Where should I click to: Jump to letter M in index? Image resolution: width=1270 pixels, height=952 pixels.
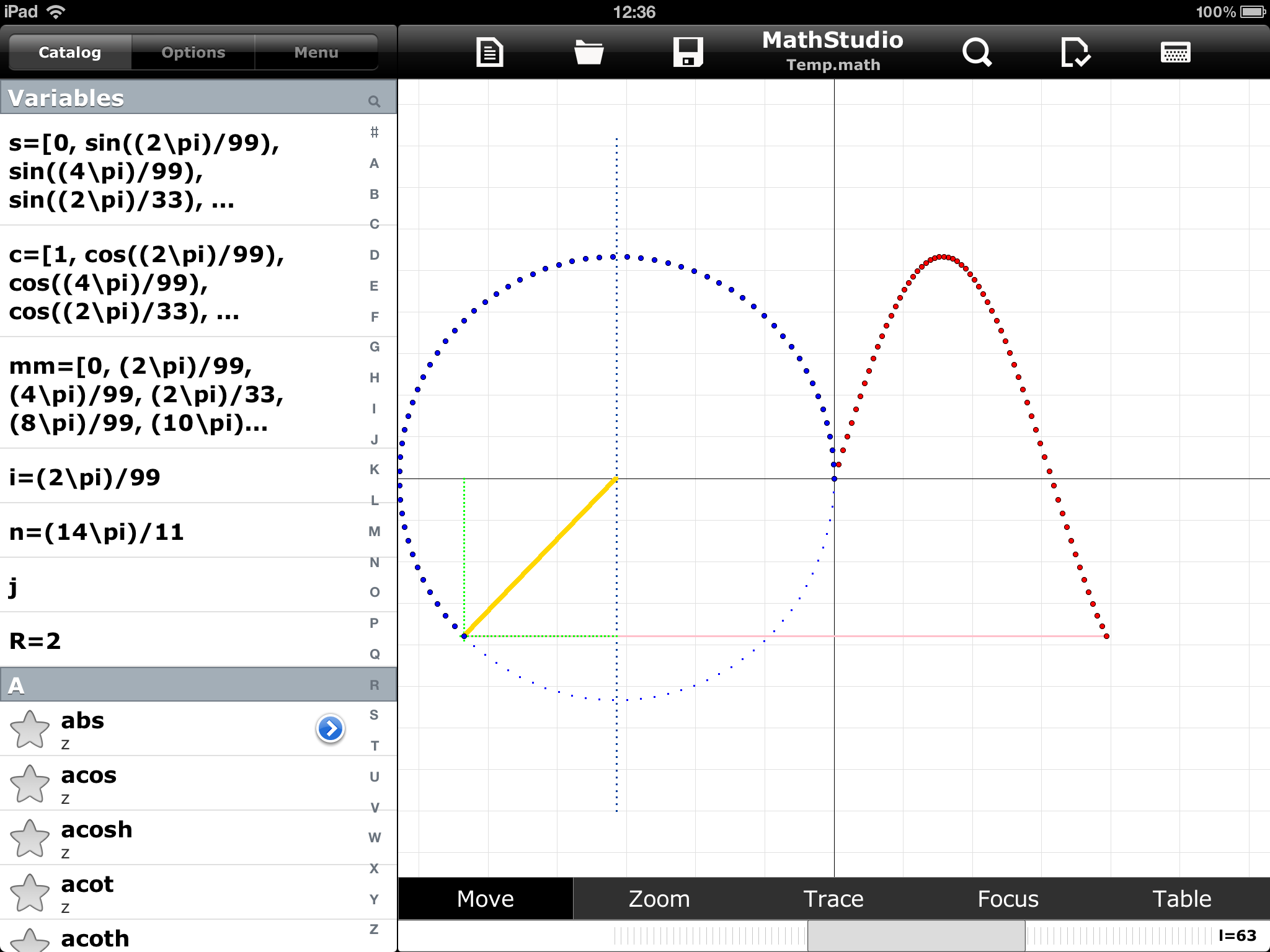coord(375,531)
